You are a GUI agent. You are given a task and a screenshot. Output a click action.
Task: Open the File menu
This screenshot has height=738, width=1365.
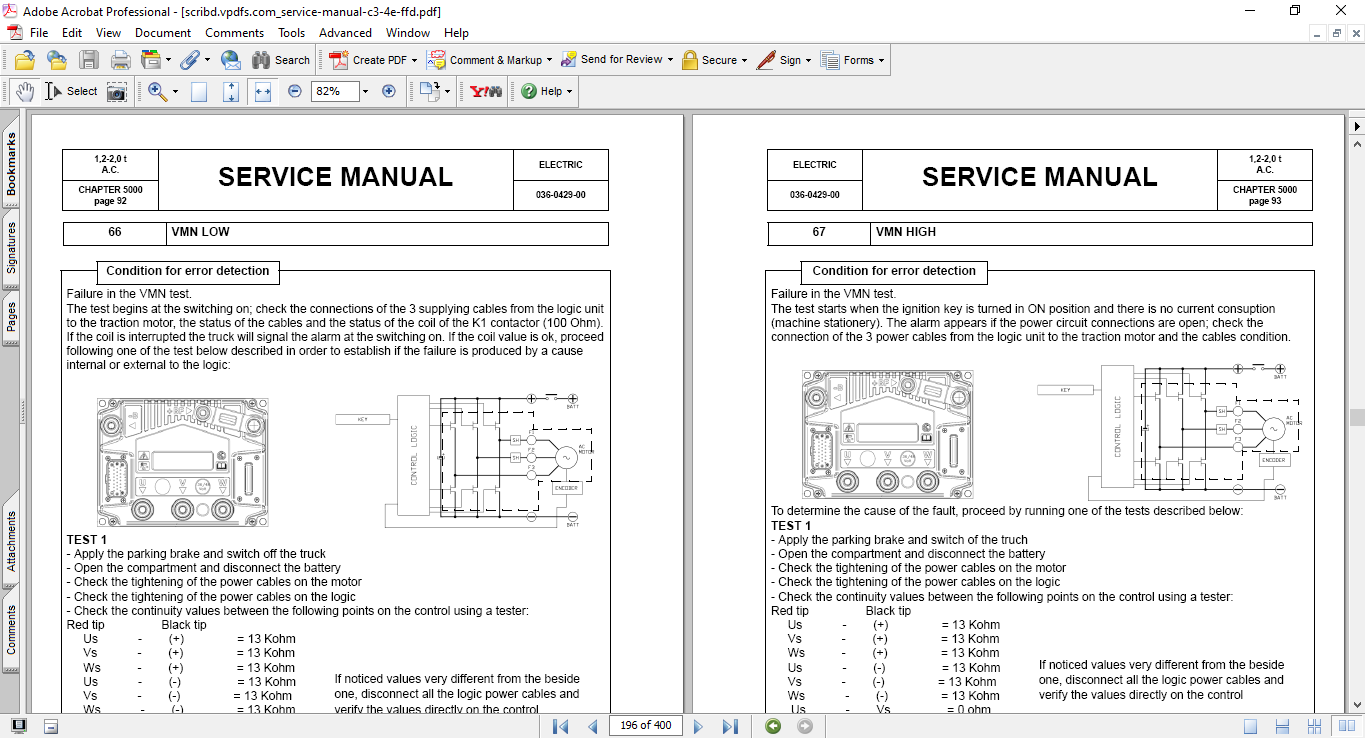pos(39,33)
